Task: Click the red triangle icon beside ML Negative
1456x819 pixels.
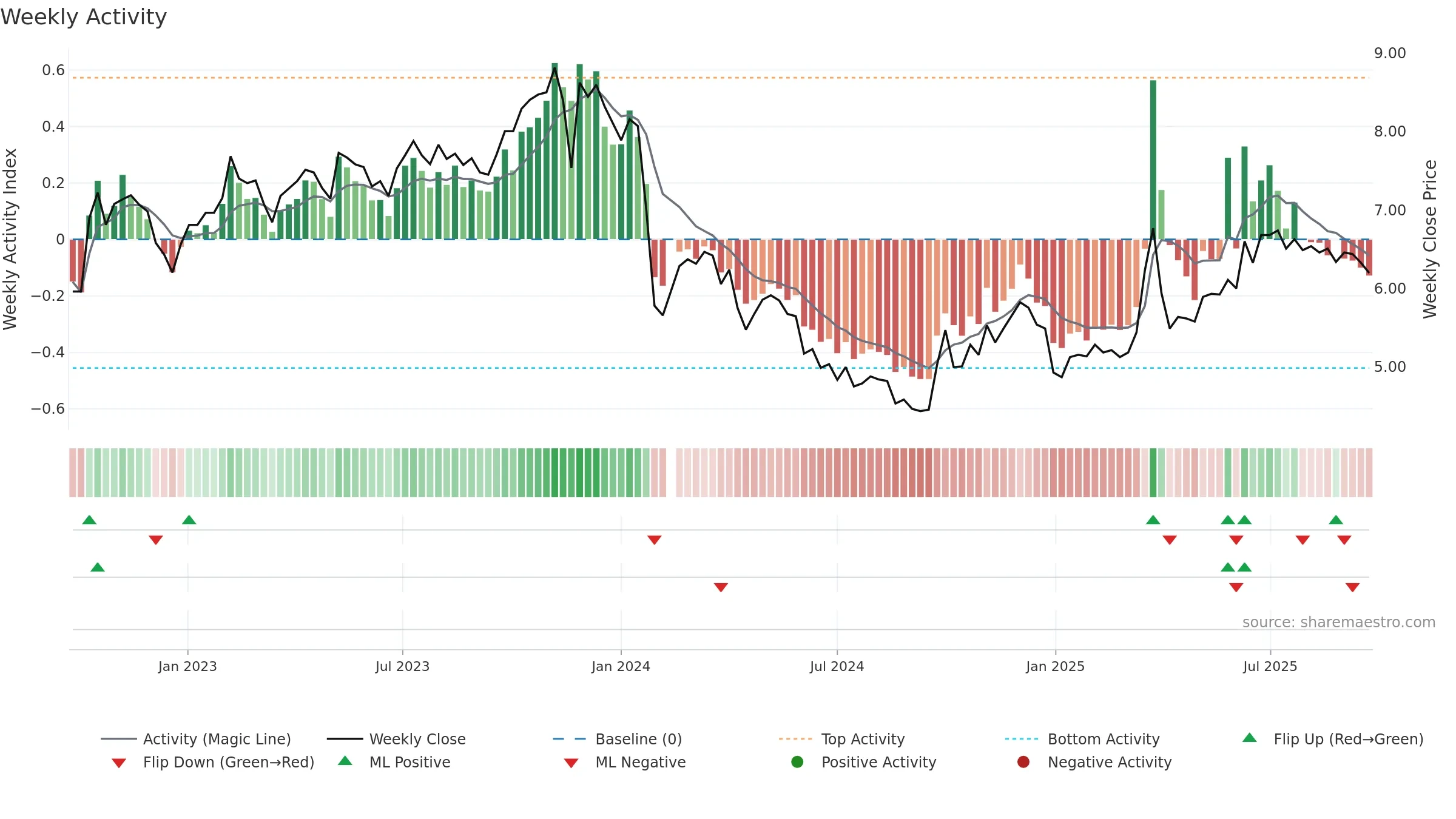Action: click(571, 763)
